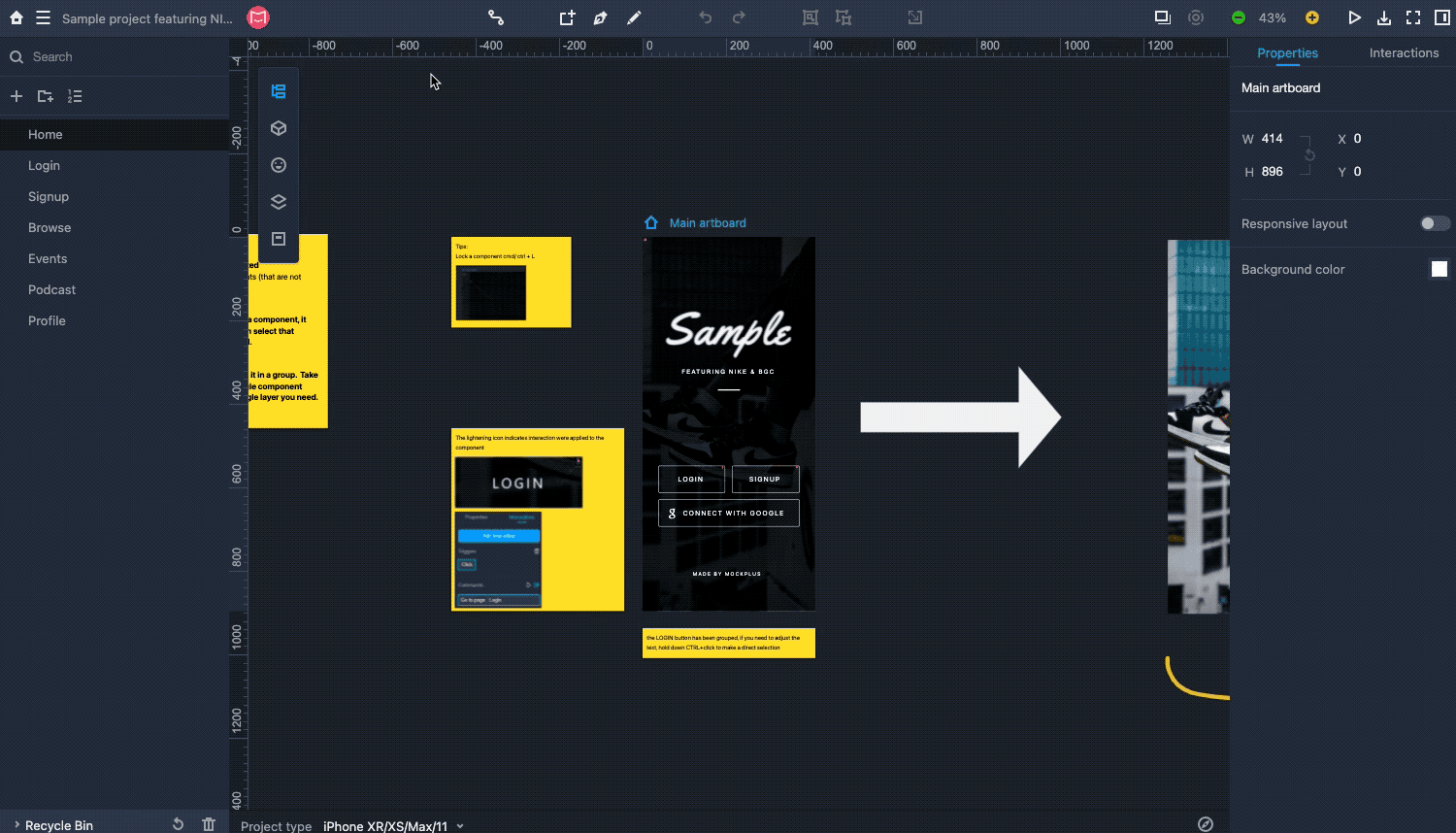Switch to the Interactions tab
The height and width of the screenshot is (833, 1456).
[x=1404, y=53]
